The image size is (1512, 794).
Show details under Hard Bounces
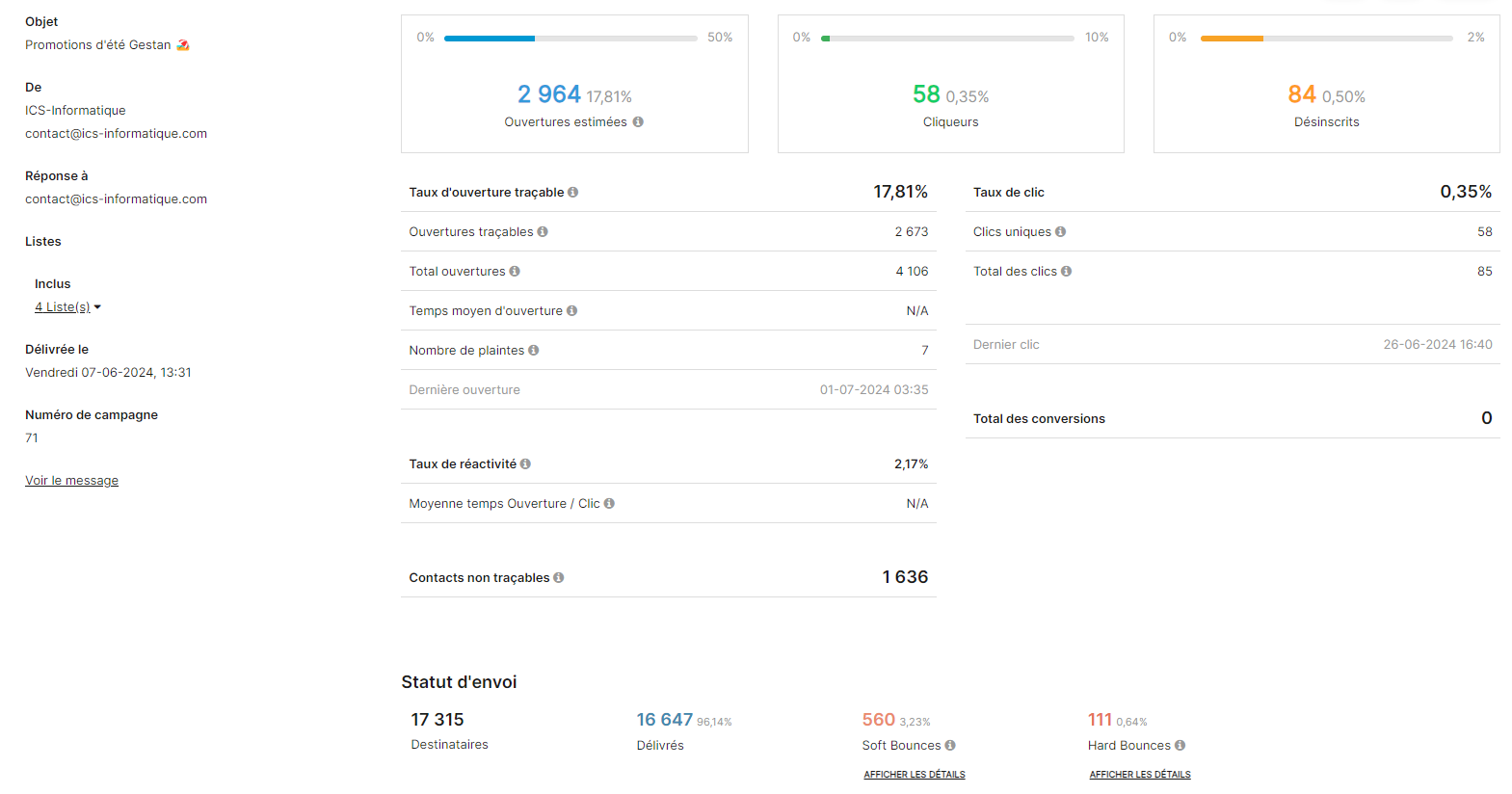tap(1139, 775)
